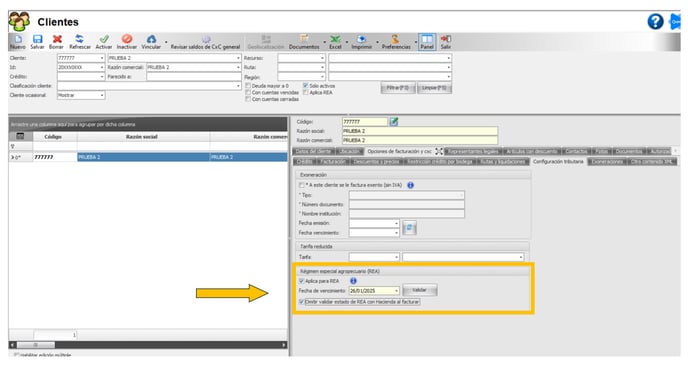
Task: Select the 777777 PRUEBA 2 grid row
Action: [148, 157]
